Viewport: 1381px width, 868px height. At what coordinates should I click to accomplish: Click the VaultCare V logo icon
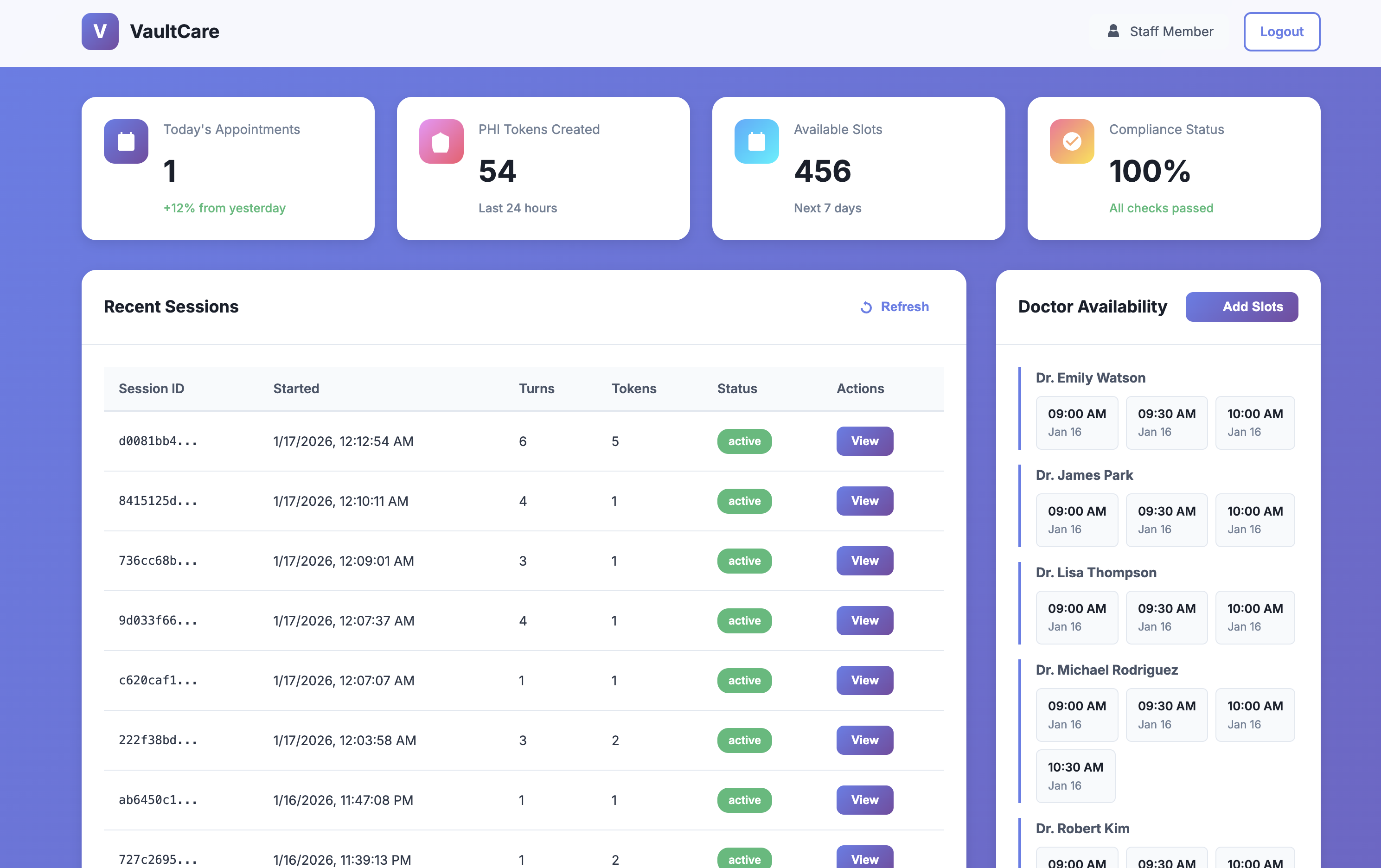tap(100, 32)
